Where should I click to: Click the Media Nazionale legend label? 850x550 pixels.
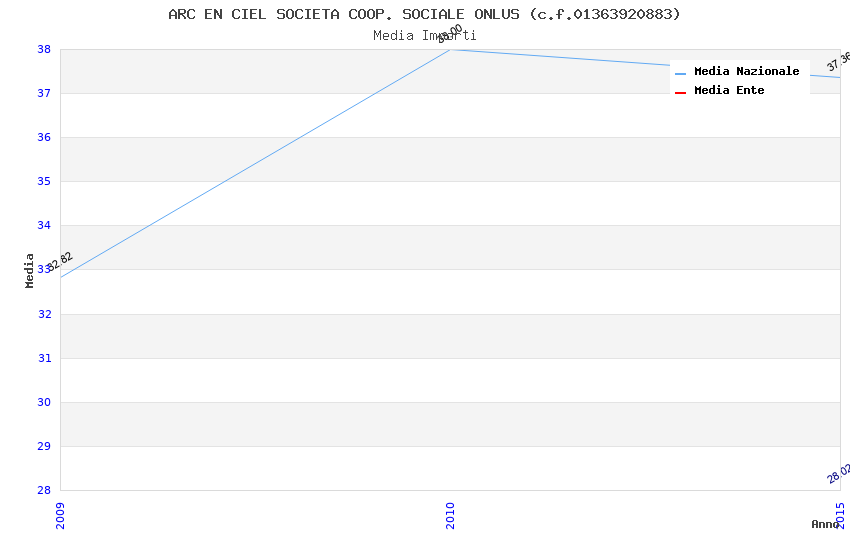tap(746, 71)
